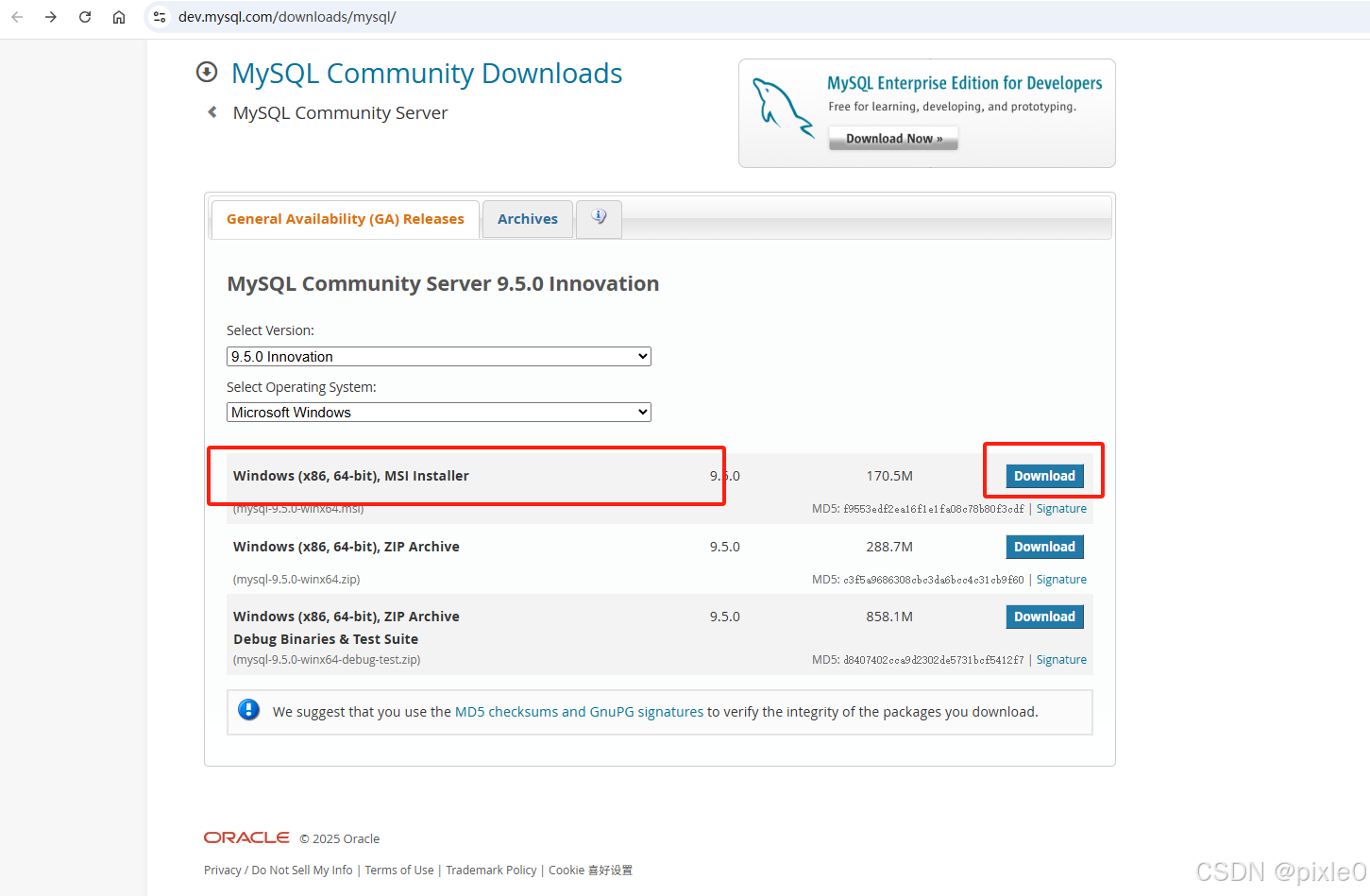Open the browser home page icon

(x=119, y=17)
